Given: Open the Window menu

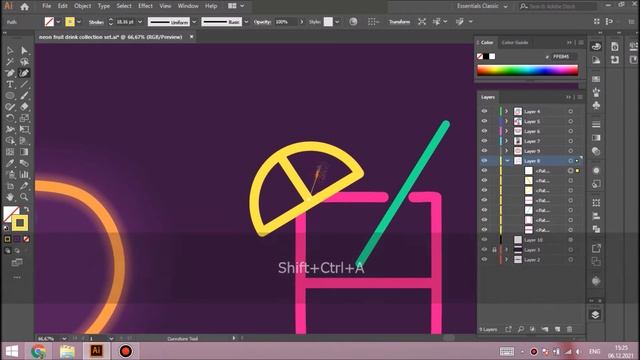Looking at the screenshot, I should point(188,6).
